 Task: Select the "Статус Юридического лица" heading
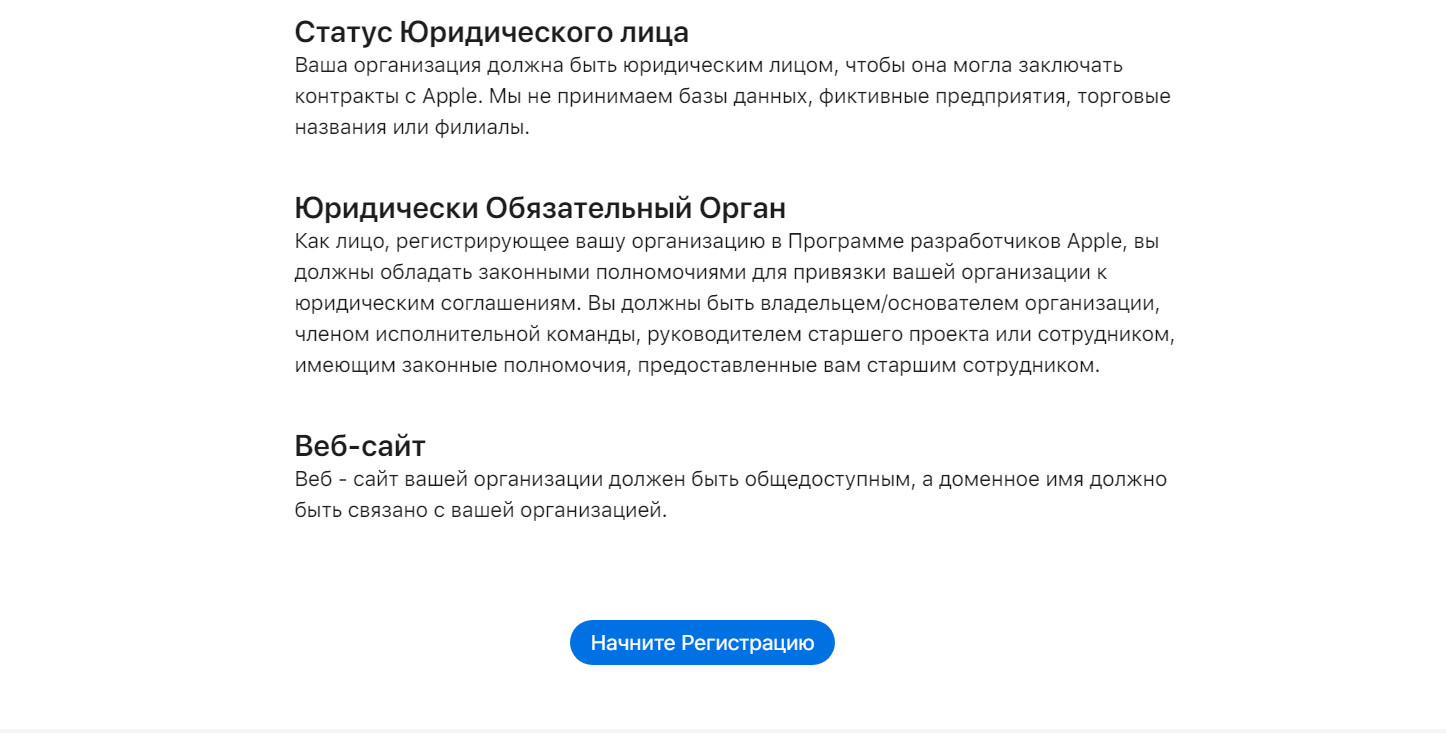click(x=492, y=32)
